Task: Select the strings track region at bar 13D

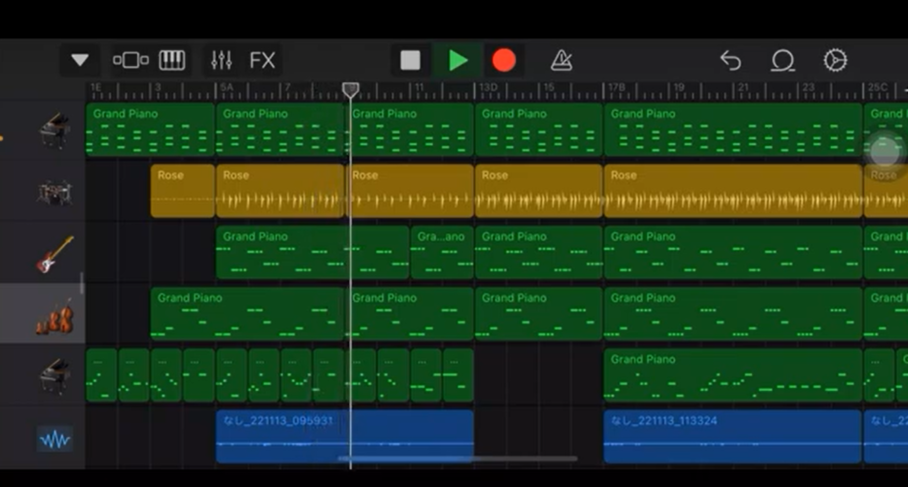Action: pos(539,314)
